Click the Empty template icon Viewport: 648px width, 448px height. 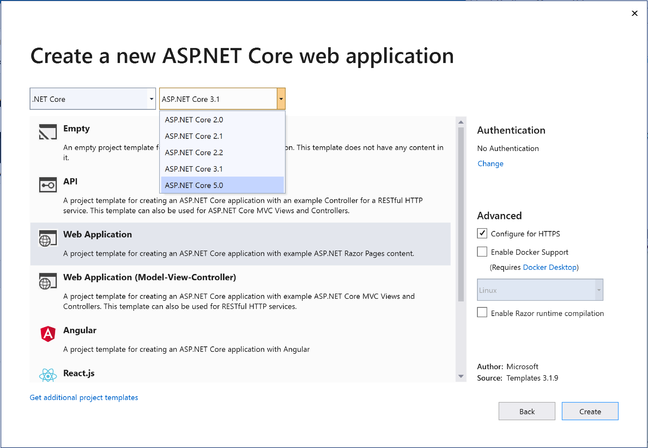click(48, 132)
